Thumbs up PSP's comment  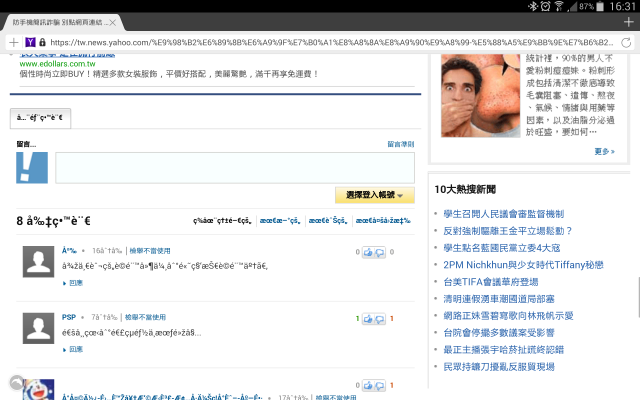point(368,319)
